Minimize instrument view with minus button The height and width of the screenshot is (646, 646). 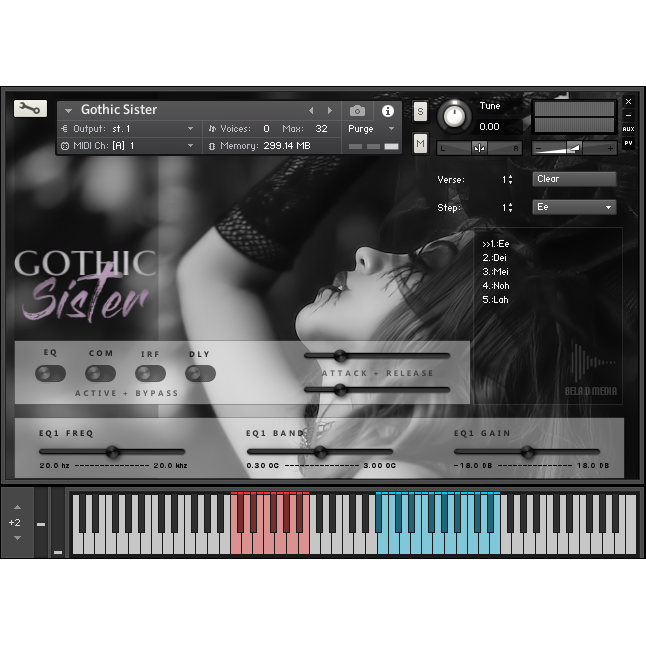[628, 115]
